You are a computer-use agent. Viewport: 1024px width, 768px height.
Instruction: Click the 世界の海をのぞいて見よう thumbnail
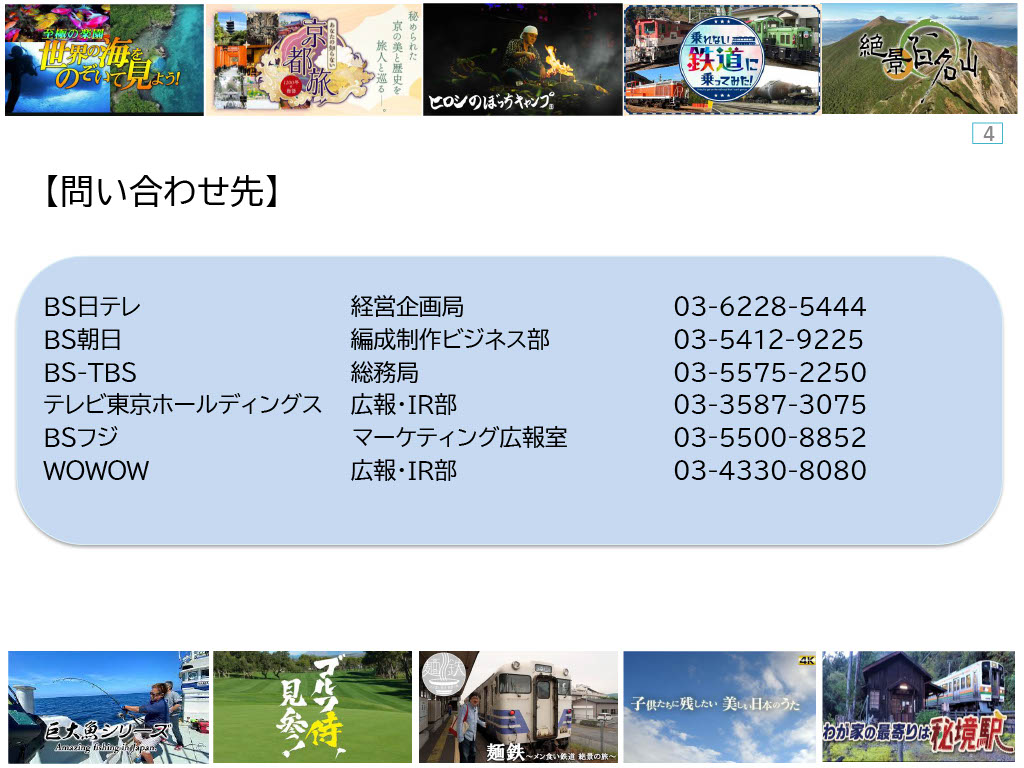coord(104,60)
